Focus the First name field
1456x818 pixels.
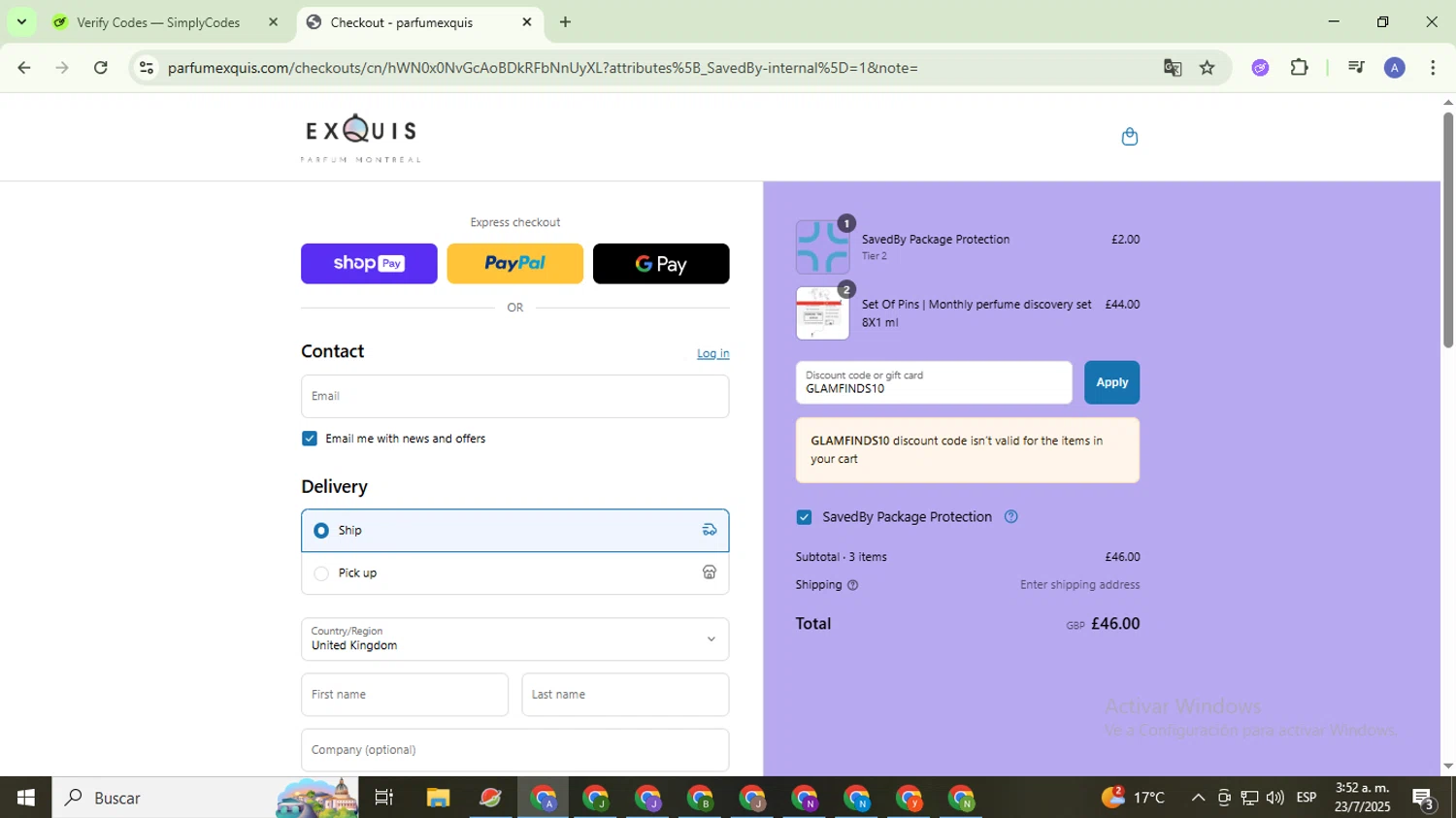404,695
